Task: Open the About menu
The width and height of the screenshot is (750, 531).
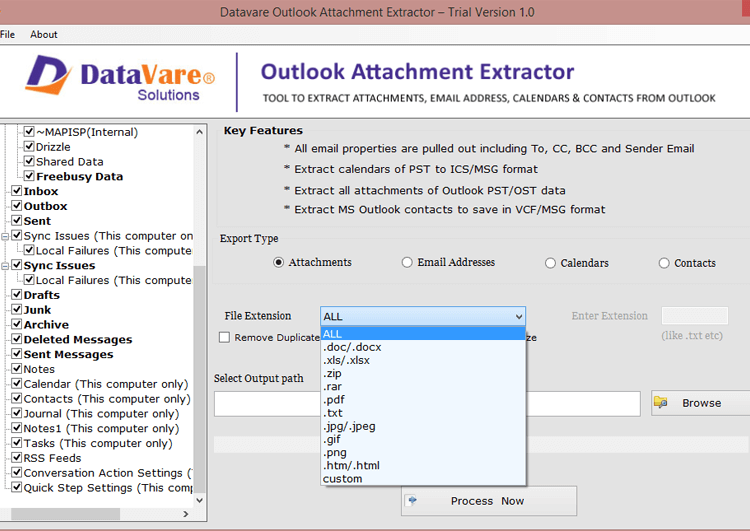Action: (44, 34)
